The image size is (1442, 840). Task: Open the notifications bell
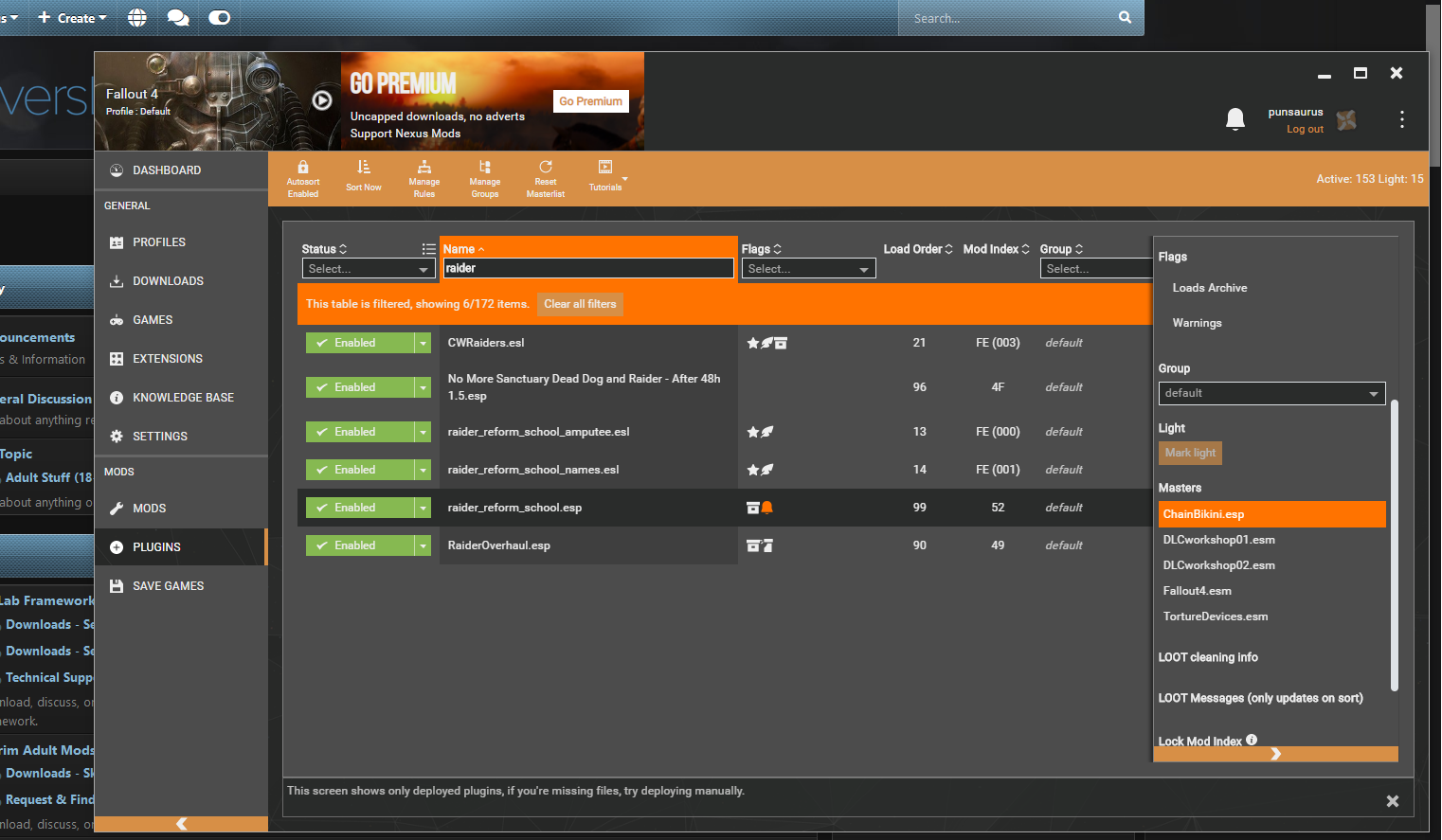1235,119
